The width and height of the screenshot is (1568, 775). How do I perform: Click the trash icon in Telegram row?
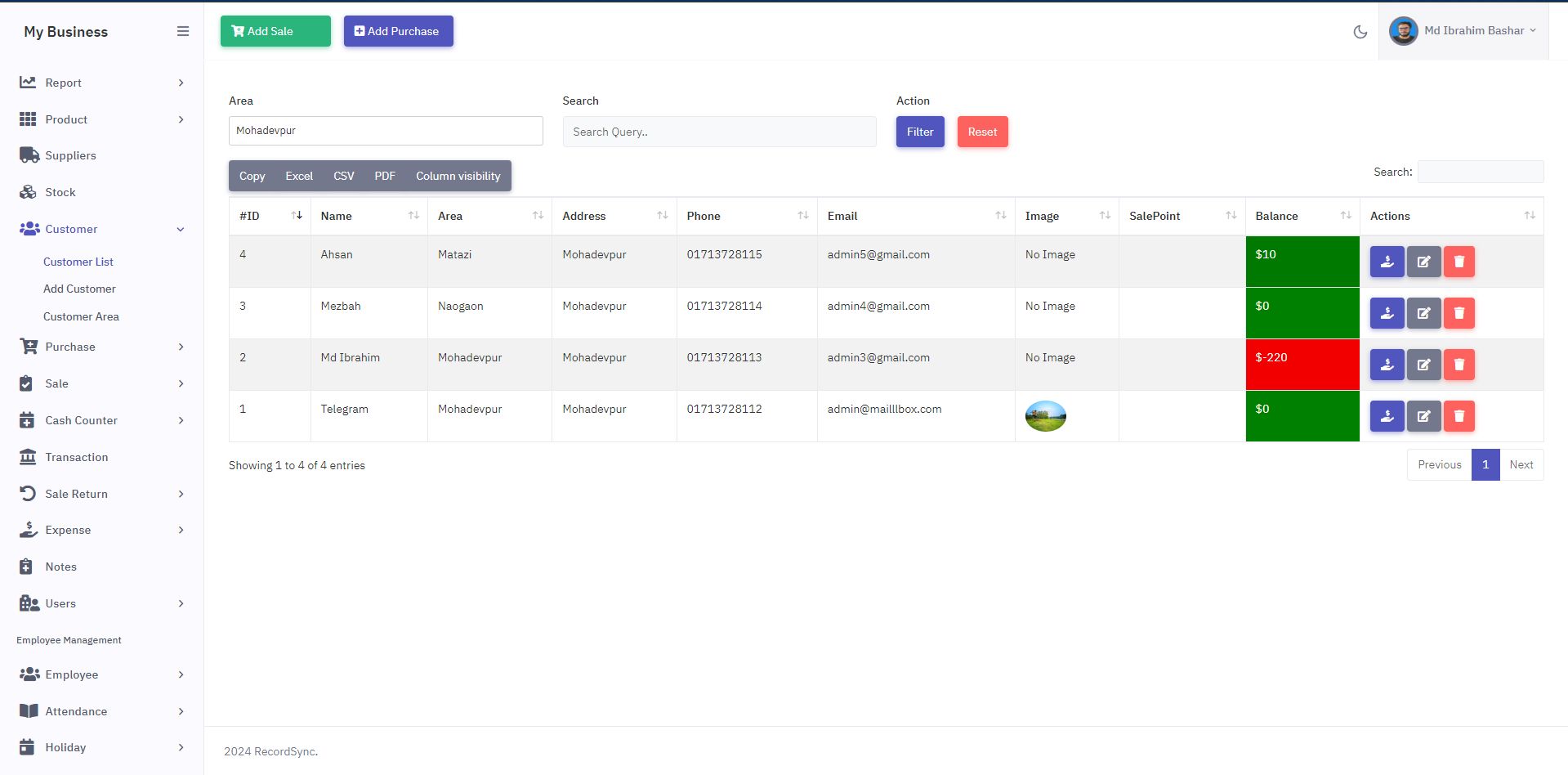tap(1459, 416)
